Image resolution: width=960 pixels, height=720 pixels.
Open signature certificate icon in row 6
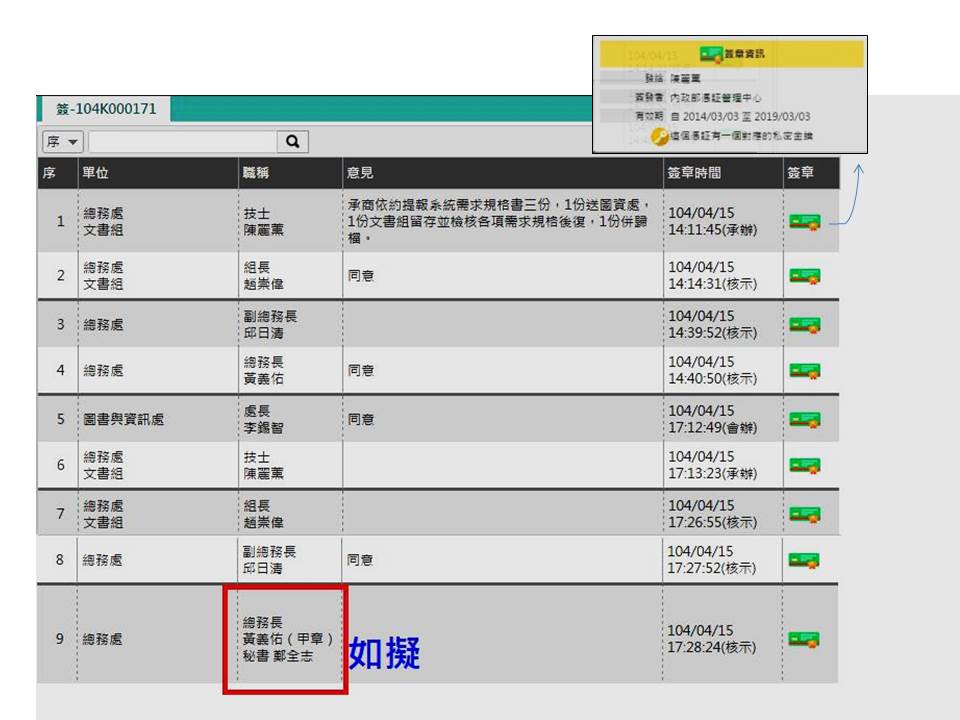(x=804, y=466)
